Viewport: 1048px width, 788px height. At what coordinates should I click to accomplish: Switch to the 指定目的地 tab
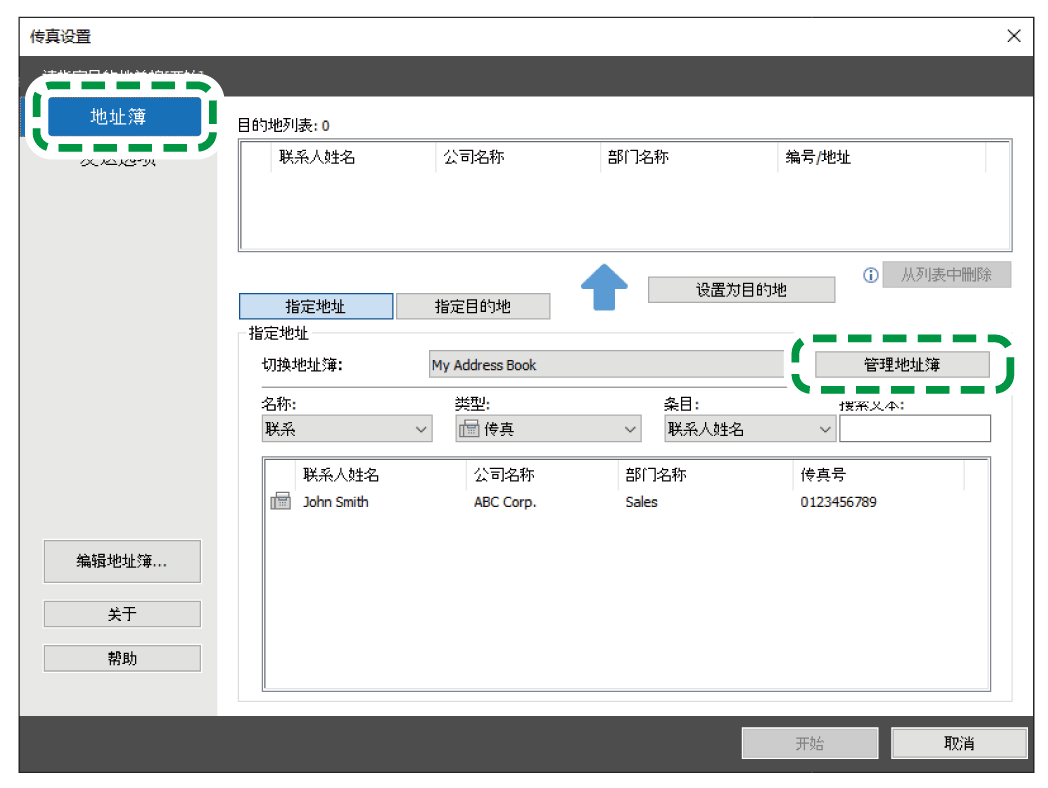472,307
